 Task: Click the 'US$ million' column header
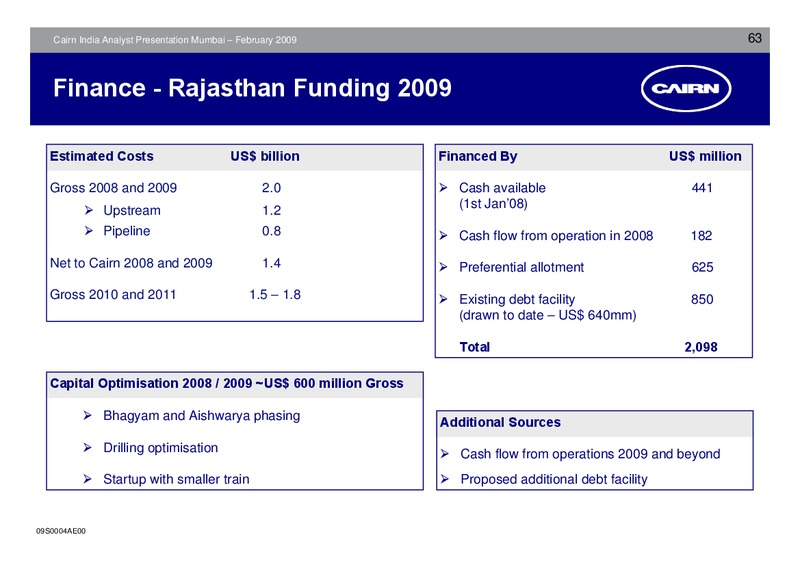coord(705,156)
